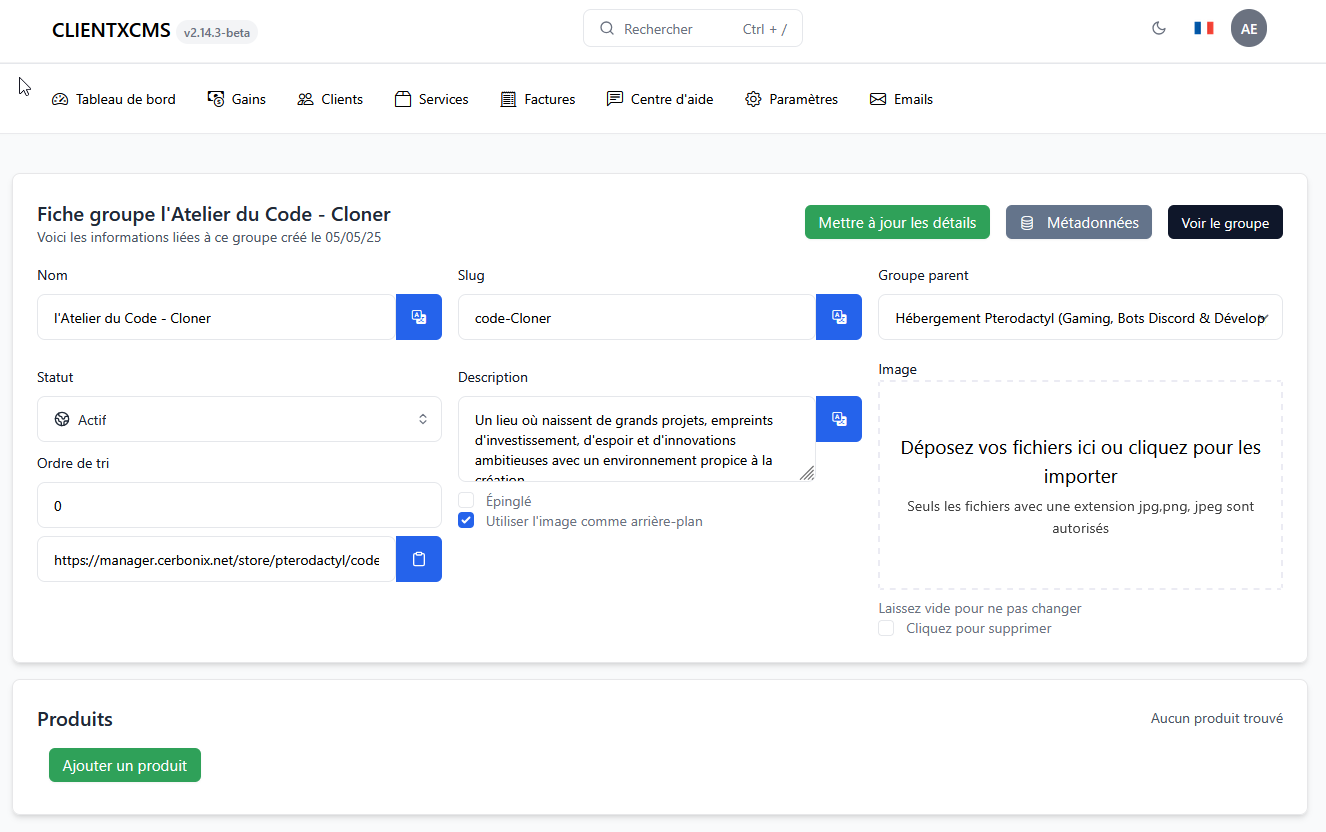1326x832 pixels.
Task: Tick the Cliquez pour supprimer checkbox
Action: click(x=886, y=628)
